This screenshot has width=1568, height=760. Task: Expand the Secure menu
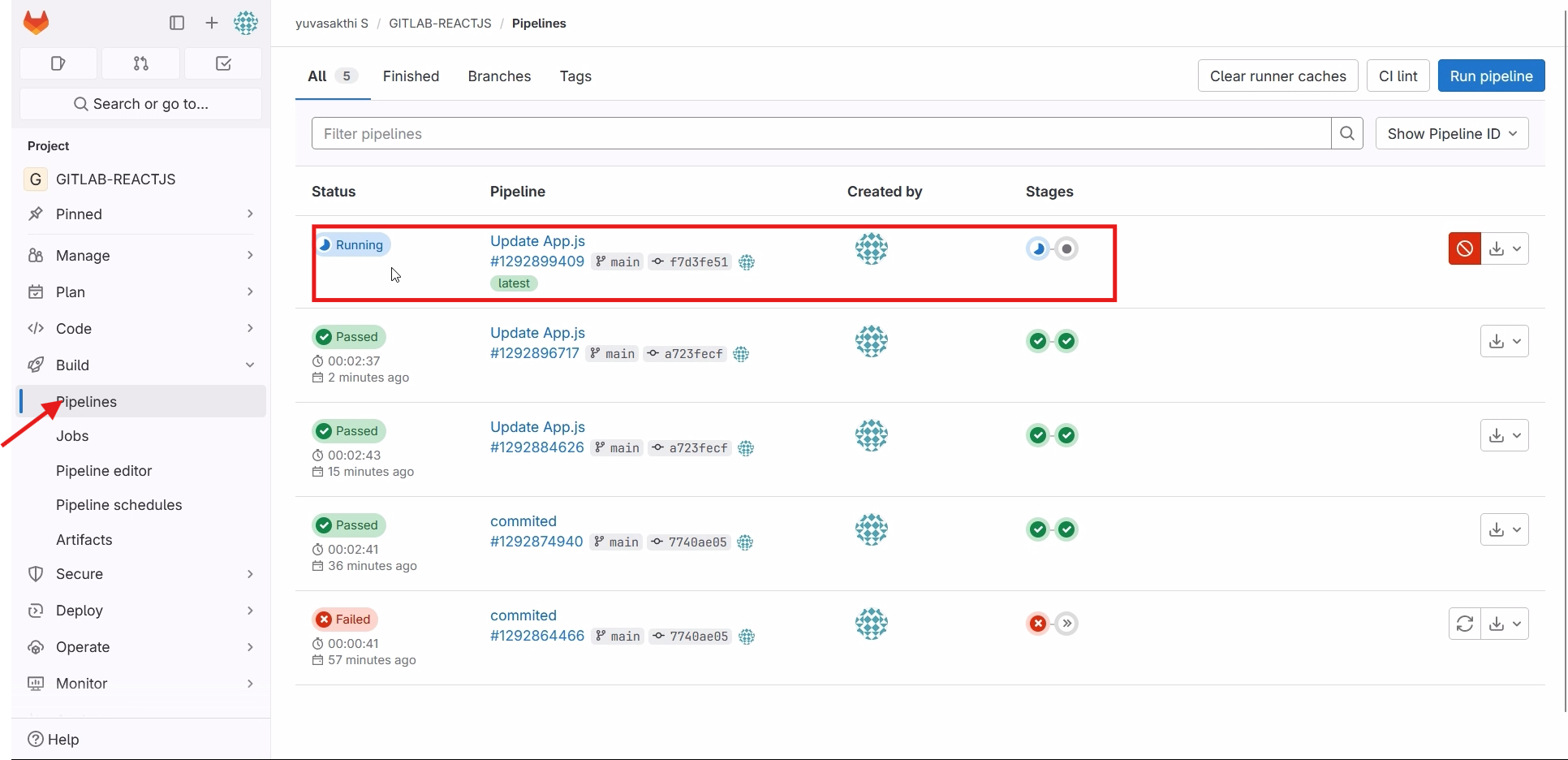click(141, 573)
